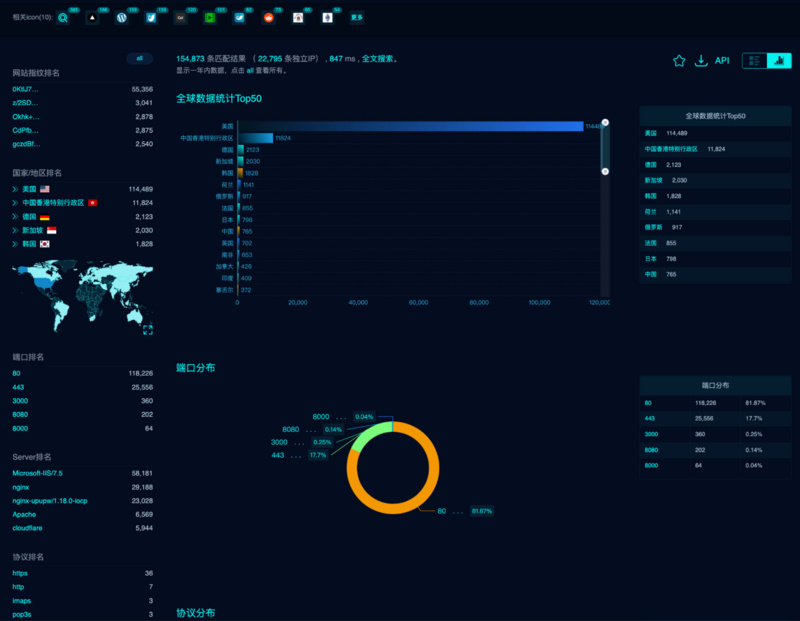The width and height of the screenshot is (800, 621).
Task: Switch to list view mode
Action: 754,61
